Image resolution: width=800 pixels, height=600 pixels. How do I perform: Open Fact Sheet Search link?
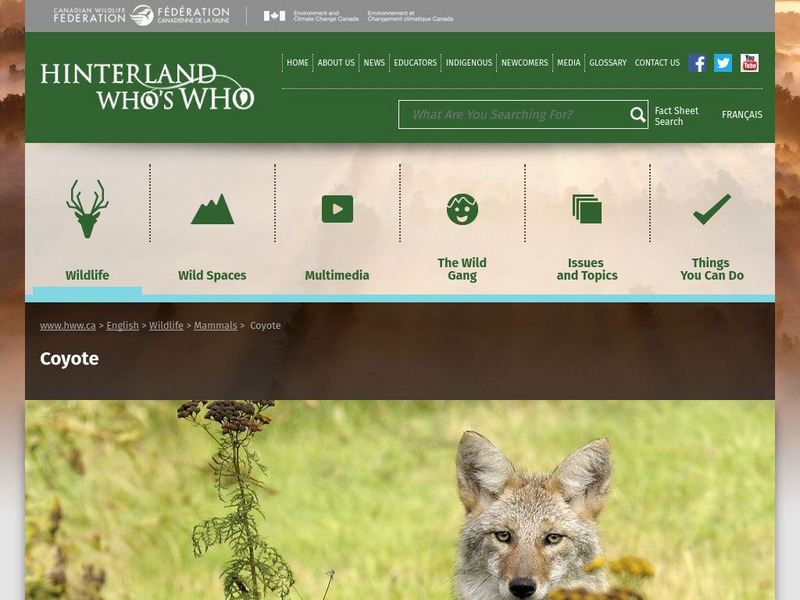coord(676,116)
